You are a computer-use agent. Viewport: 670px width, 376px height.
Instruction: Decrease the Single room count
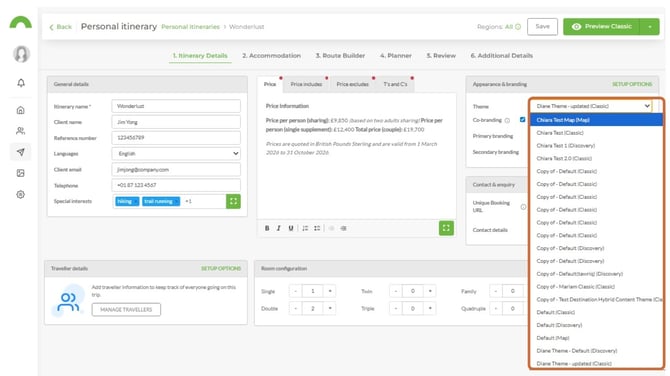(295, 291)
